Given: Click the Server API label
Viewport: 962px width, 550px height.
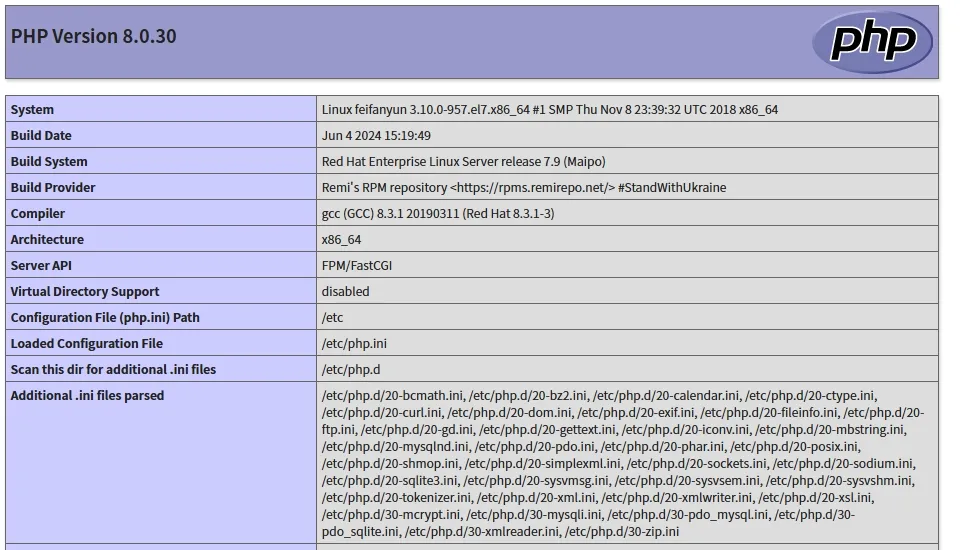Looking at the screenshot, I should (41, 265).
